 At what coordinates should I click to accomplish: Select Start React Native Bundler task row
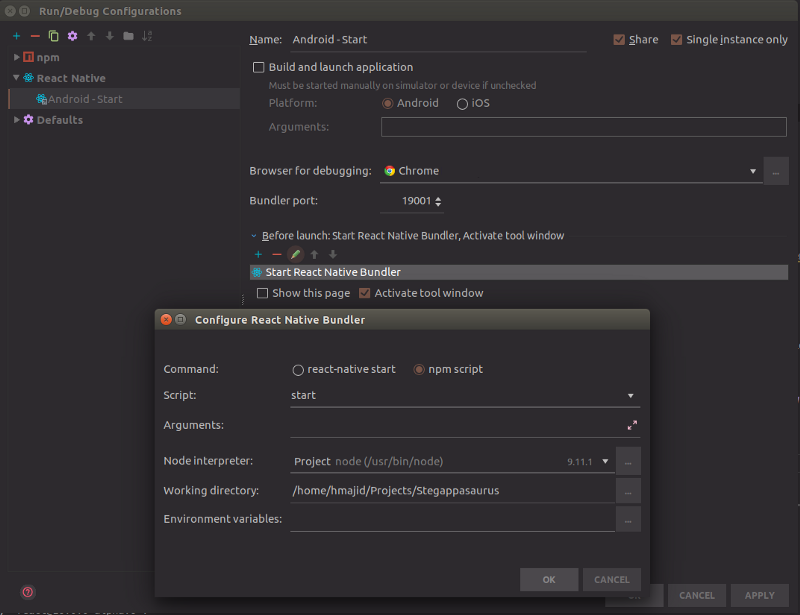519,273
